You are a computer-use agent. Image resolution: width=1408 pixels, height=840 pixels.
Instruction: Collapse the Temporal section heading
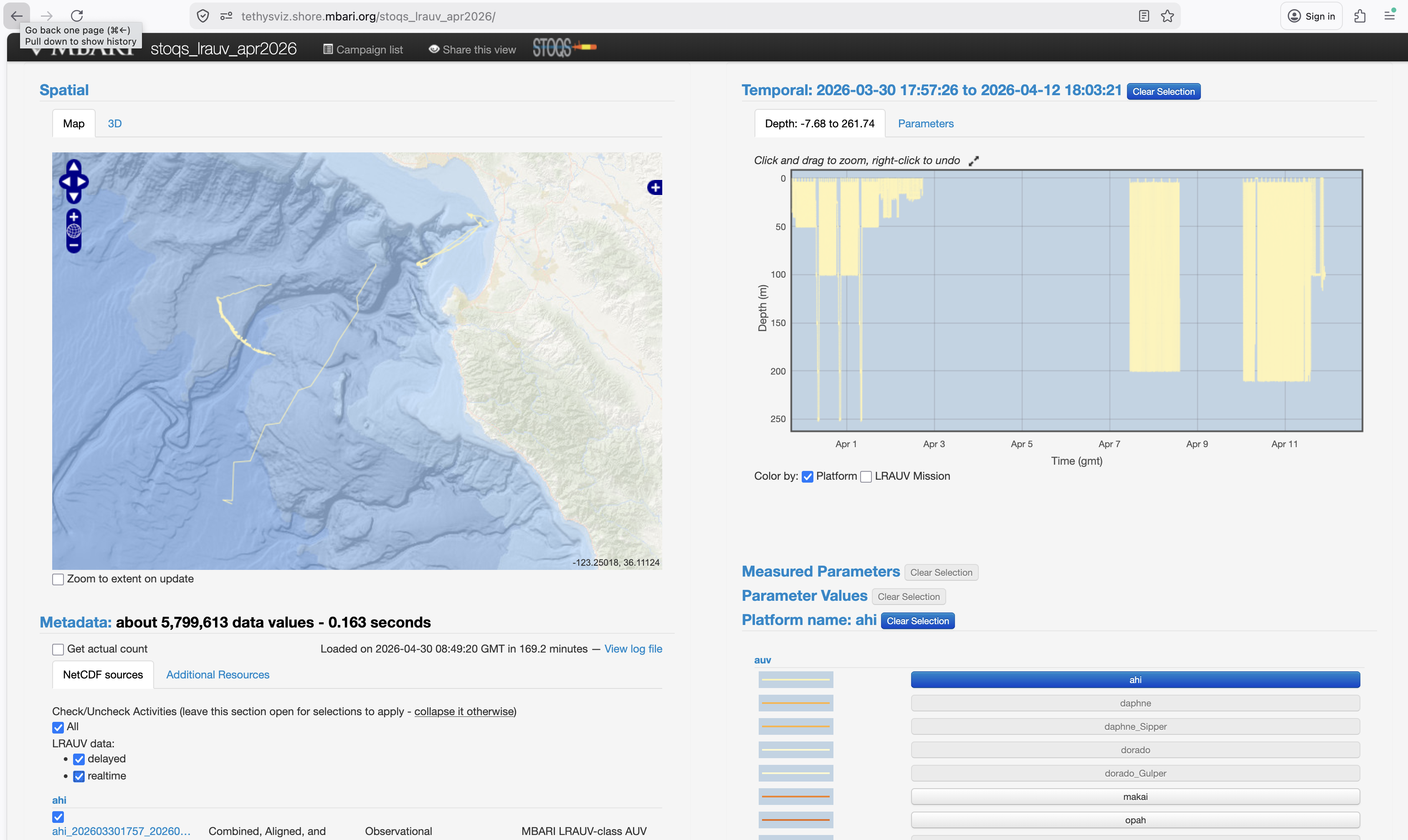click(x=931, y=90)
